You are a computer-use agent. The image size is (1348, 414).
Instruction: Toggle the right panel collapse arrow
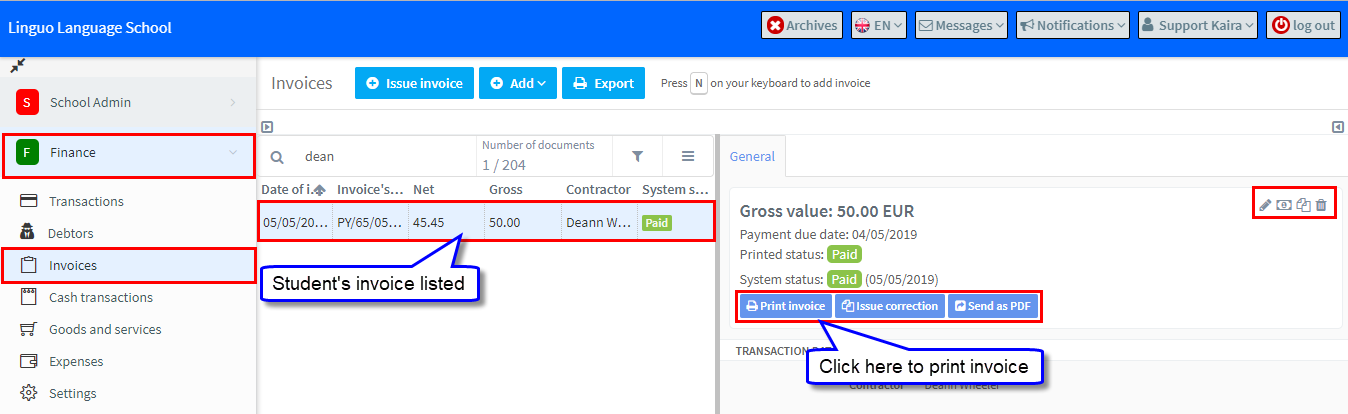pos(1338,127)
